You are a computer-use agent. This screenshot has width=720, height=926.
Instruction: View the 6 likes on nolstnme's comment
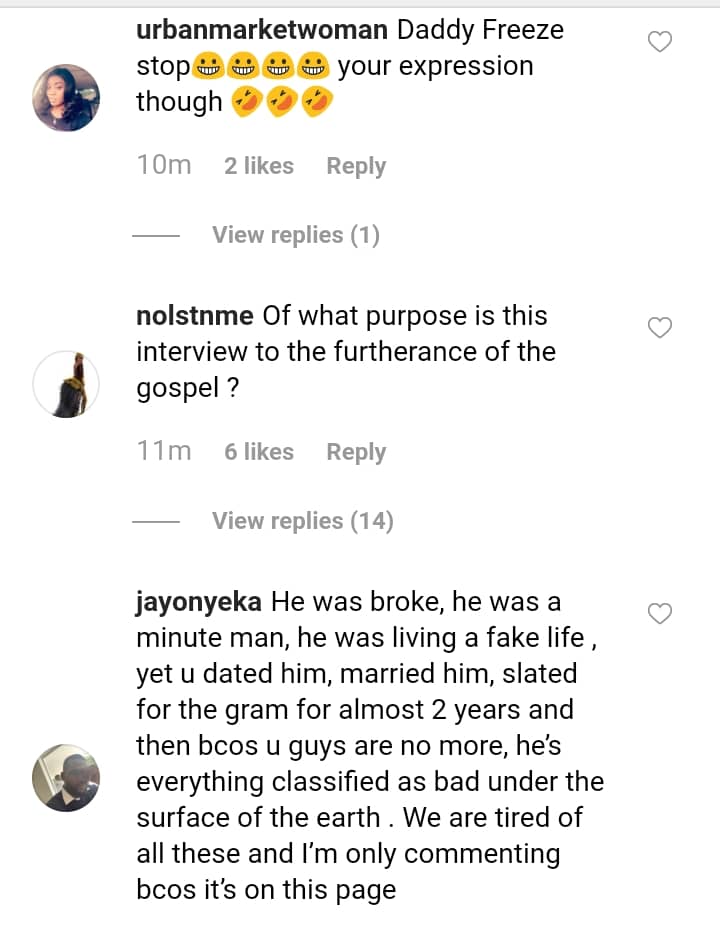259,452
